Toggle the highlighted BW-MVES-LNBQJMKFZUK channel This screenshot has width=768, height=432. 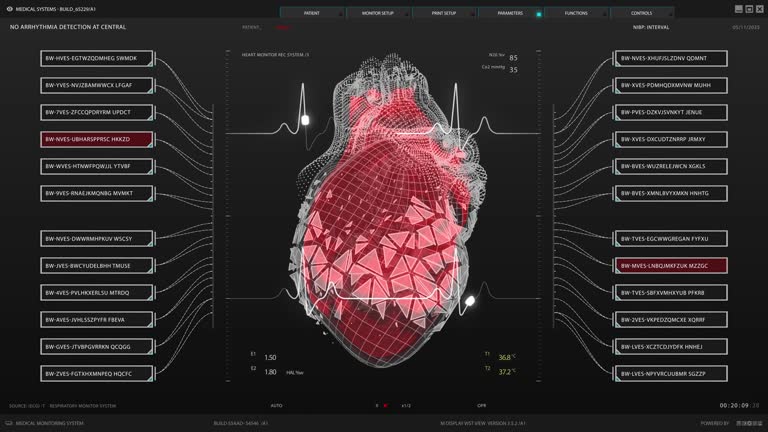672,266
